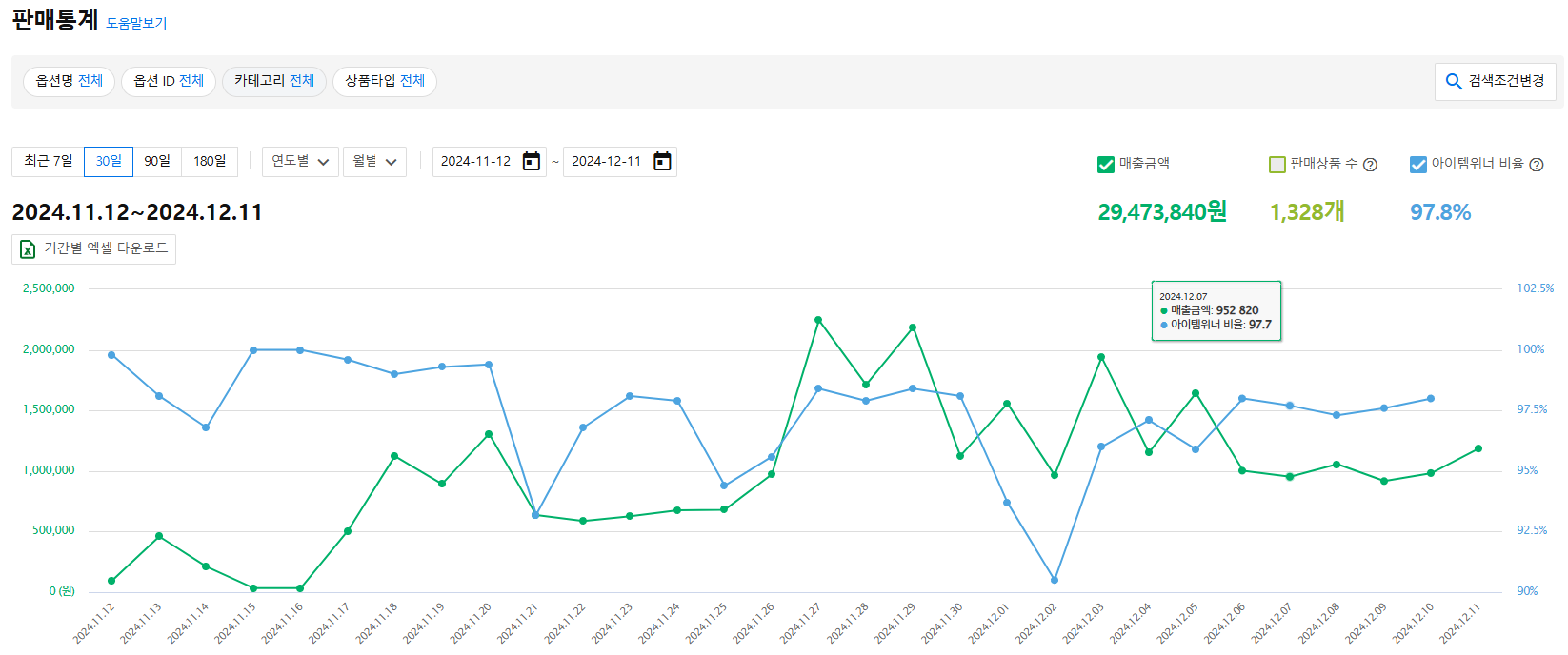Enable the 판매상품 수 checkbox
This screenshot has width=1568, height=655.
(1277, 165)
